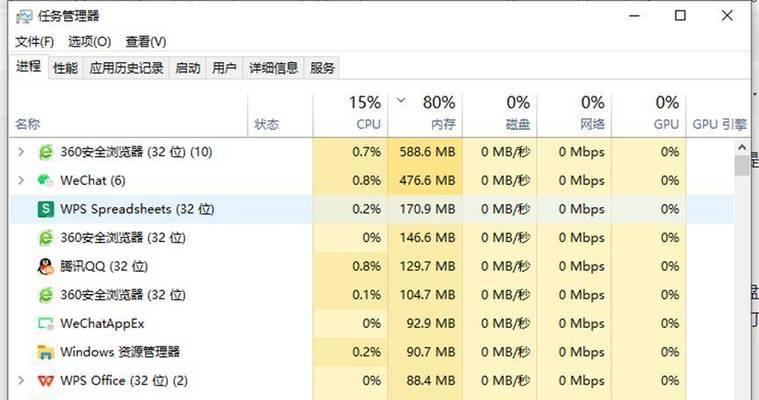Switch to the 性能 tab
This screenshot has height=400, width=759.
[x=65, y=68]
